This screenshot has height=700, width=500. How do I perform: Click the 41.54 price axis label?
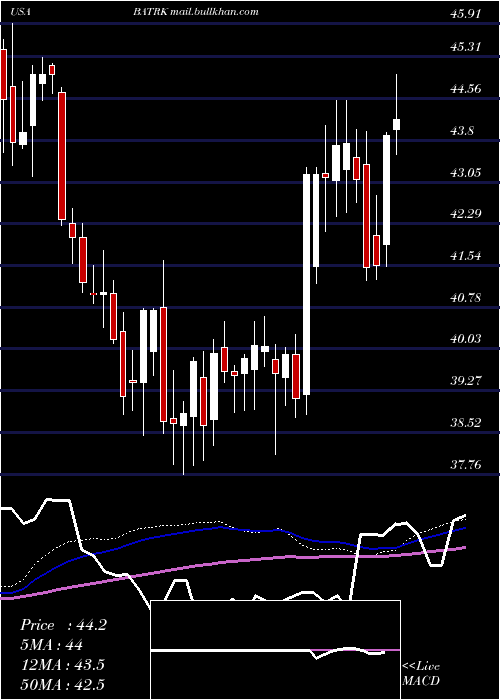coord(466,256)
